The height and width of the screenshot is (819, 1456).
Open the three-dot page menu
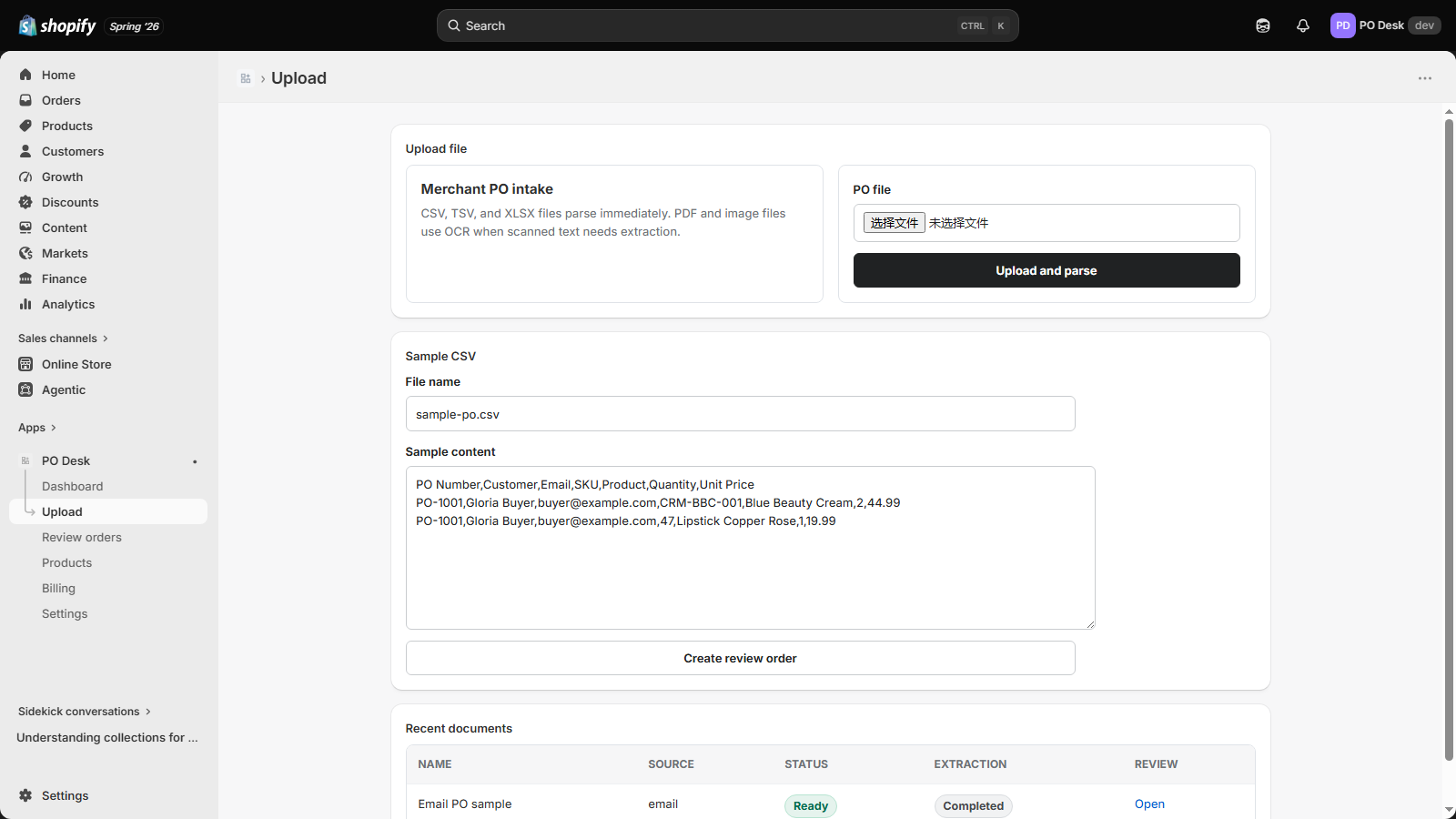pos(1425,78)
